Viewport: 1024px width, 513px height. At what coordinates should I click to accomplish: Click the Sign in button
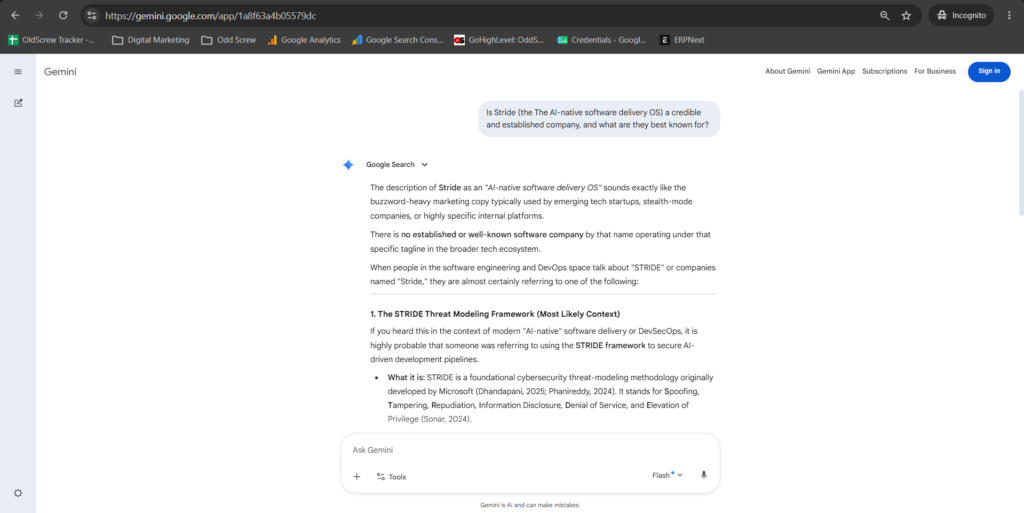[x=989, y=71]
